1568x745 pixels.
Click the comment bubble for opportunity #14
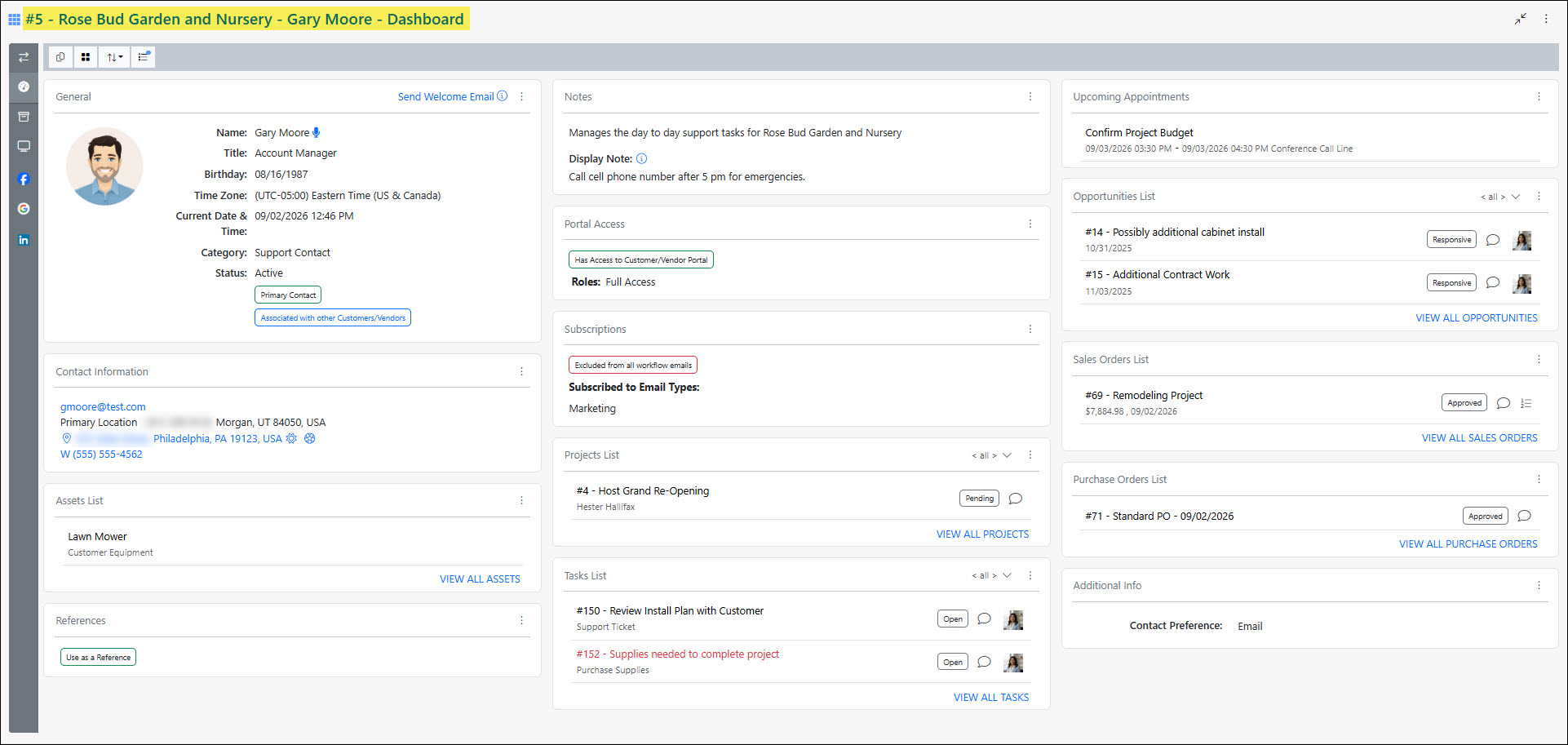pyautogui.click(x=1493, y=240)
